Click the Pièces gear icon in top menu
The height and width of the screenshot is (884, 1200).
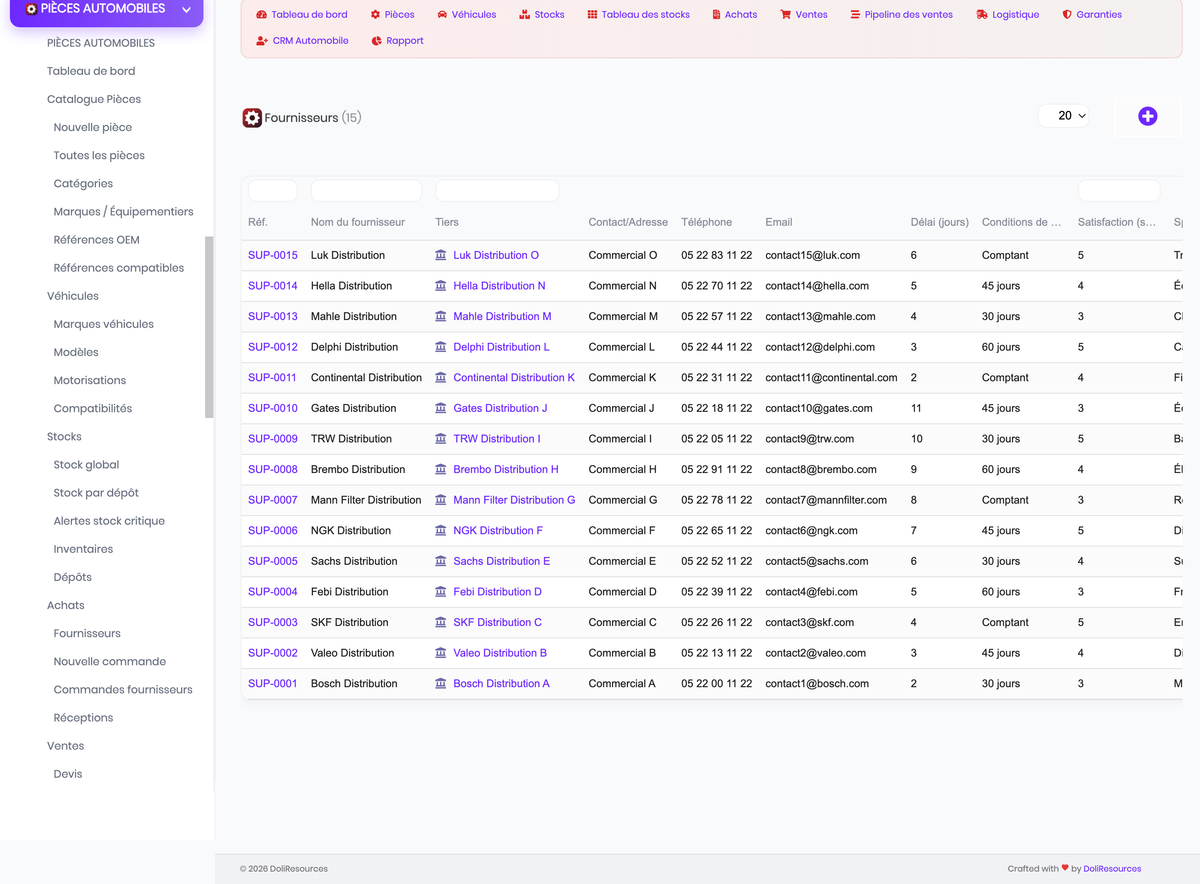click(375, 15)
